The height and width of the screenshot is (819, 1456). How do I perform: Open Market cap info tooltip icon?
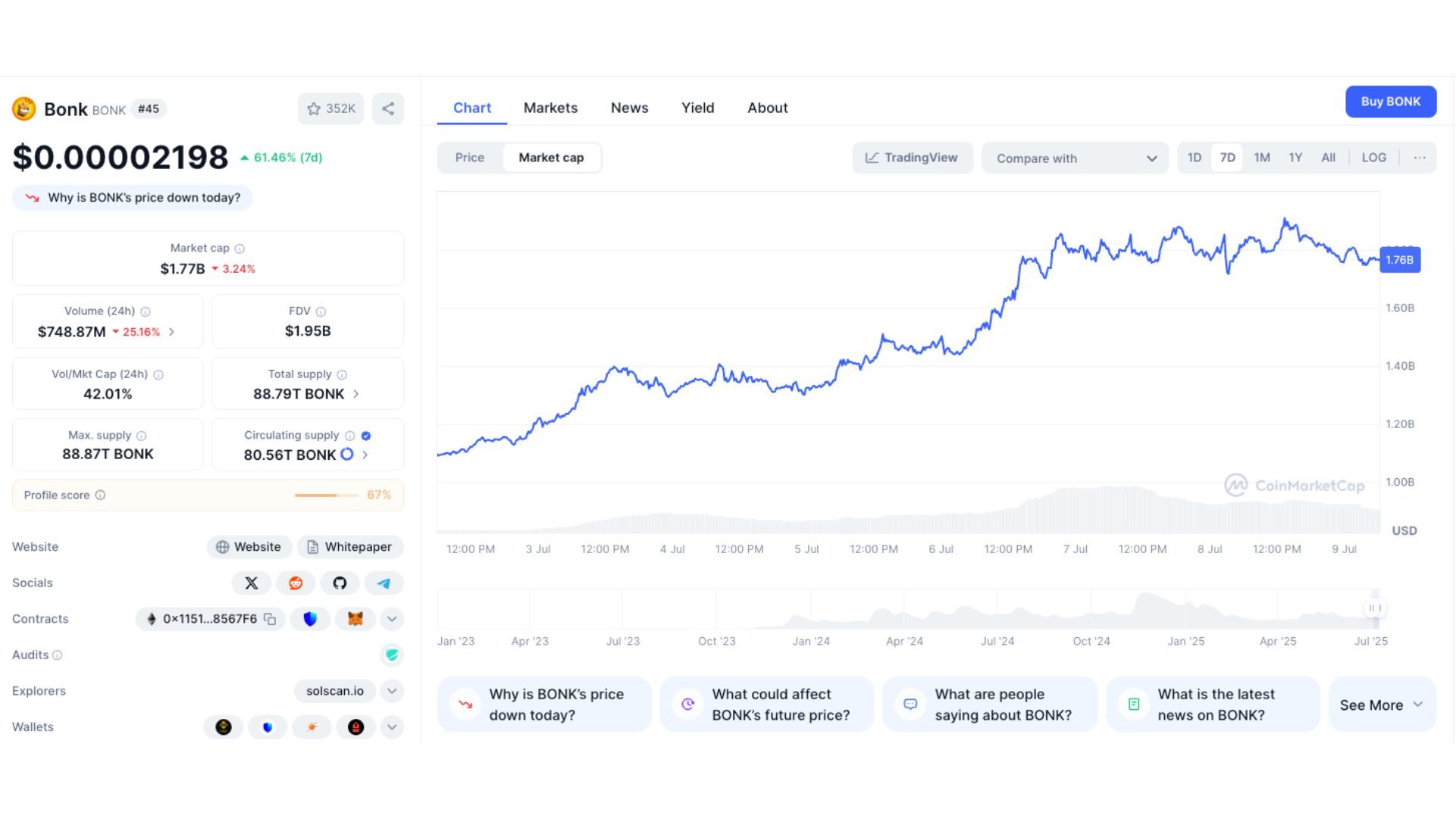click(x=240, y=249)
